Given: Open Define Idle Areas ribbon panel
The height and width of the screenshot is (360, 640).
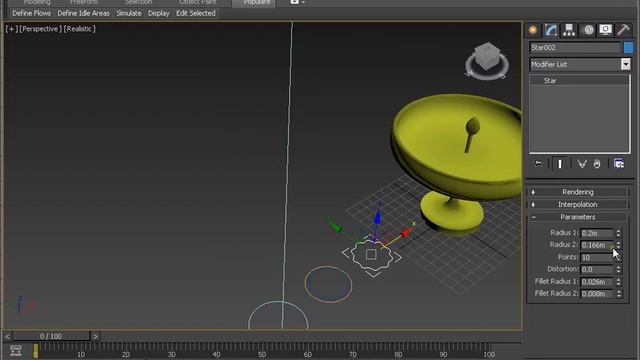Looking at the screenshot, I should click(x=83, y=13).
